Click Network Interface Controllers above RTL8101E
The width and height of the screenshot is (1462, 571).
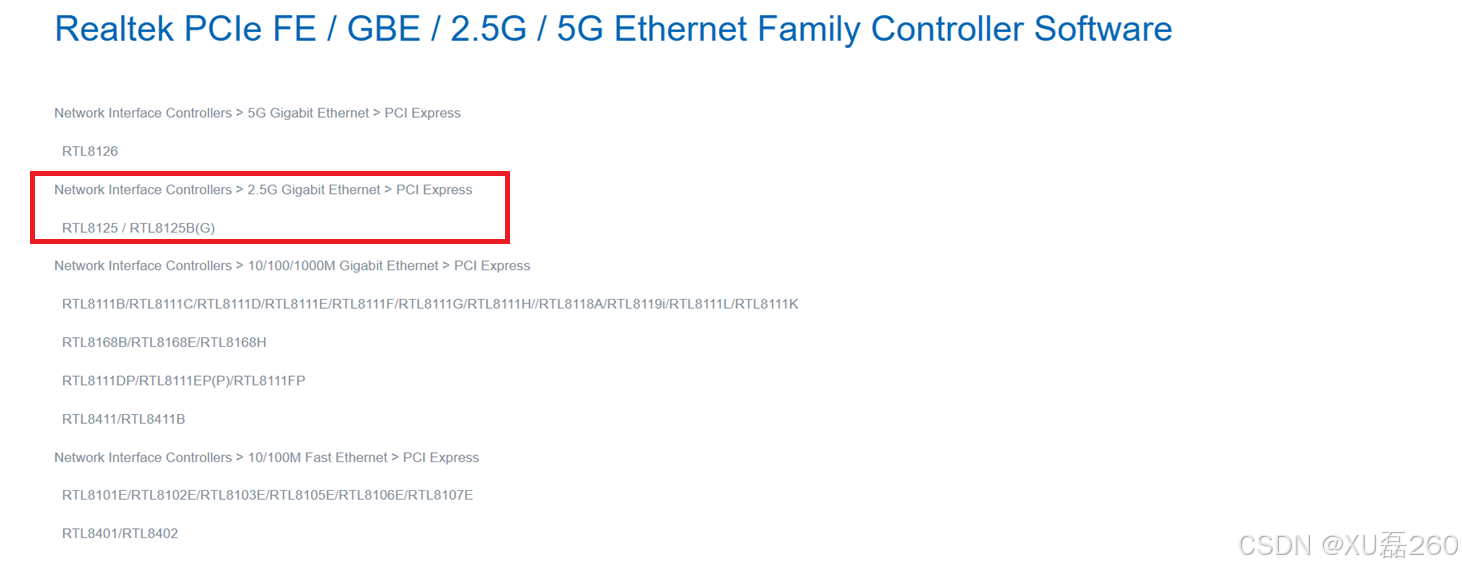pos(143,457)
